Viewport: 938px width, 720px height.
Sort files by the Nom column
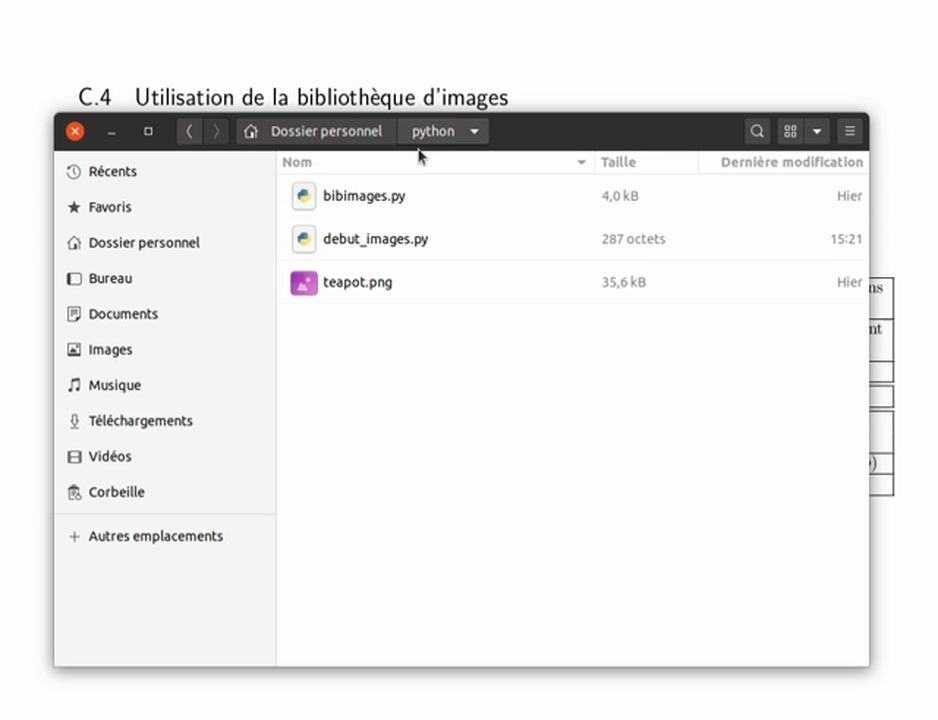point(430,162)
